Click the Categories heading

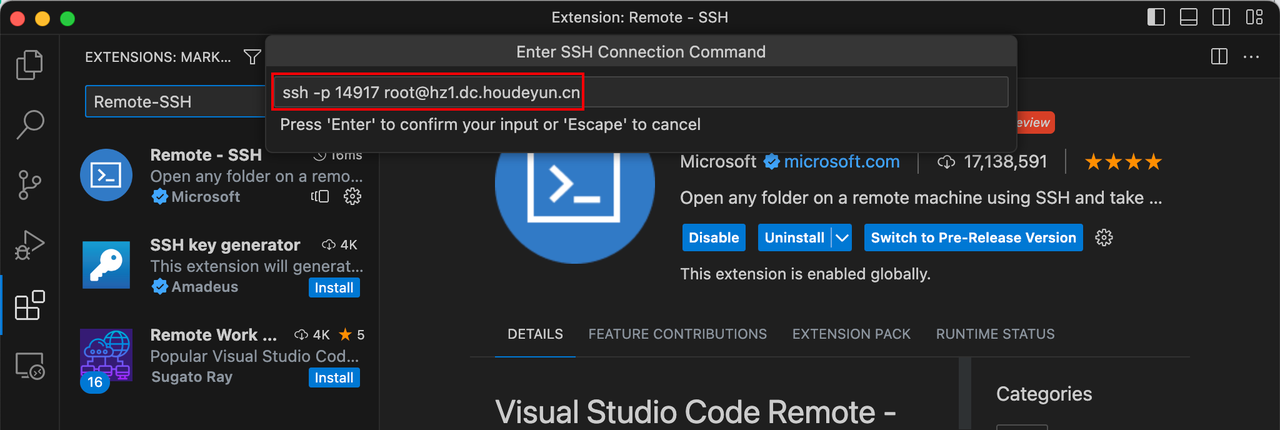tap(1044, 394)
